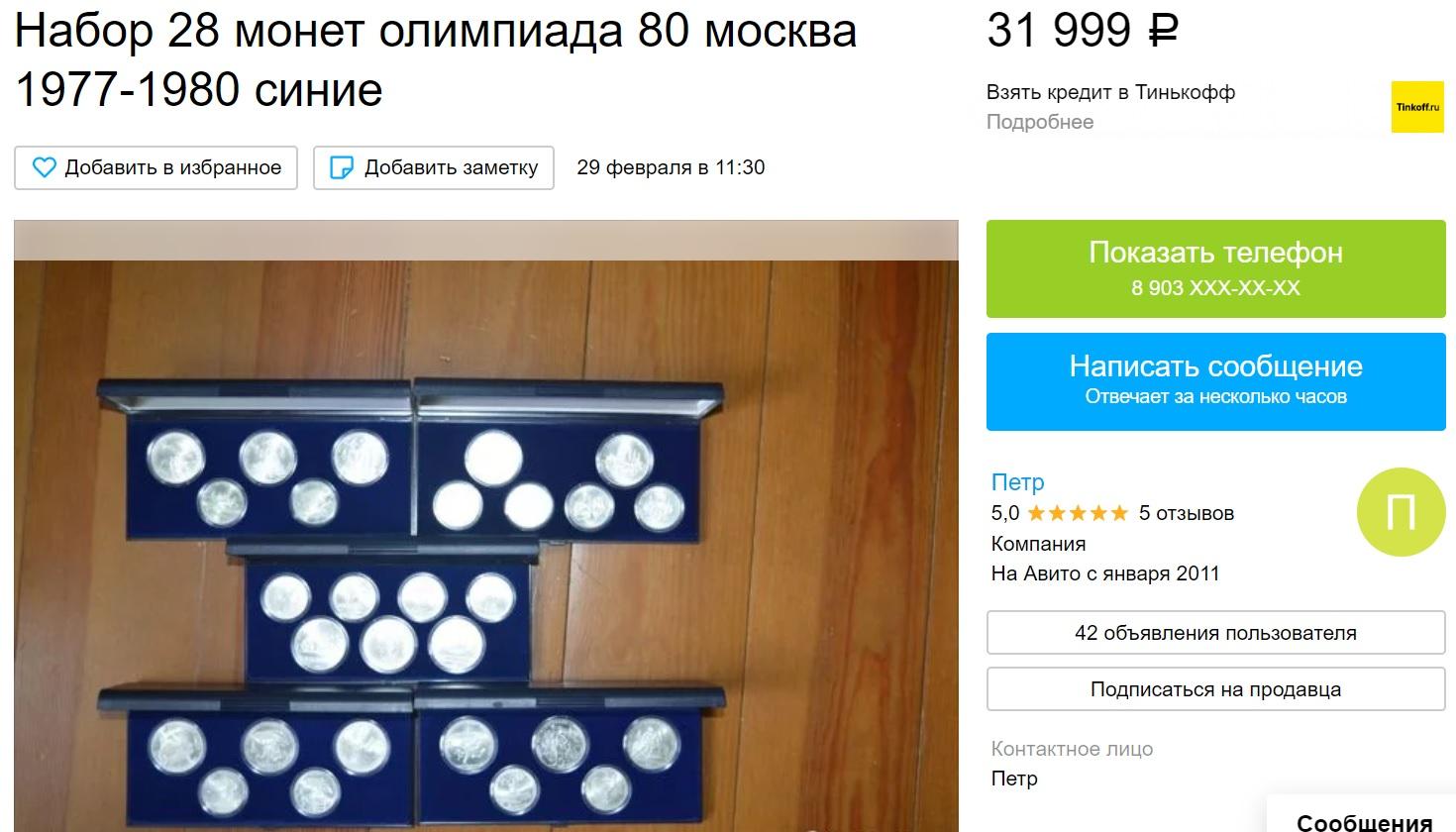Click the five-star rating icons
This screenshot has width=1456, height=832.
tap(1078, 513)
